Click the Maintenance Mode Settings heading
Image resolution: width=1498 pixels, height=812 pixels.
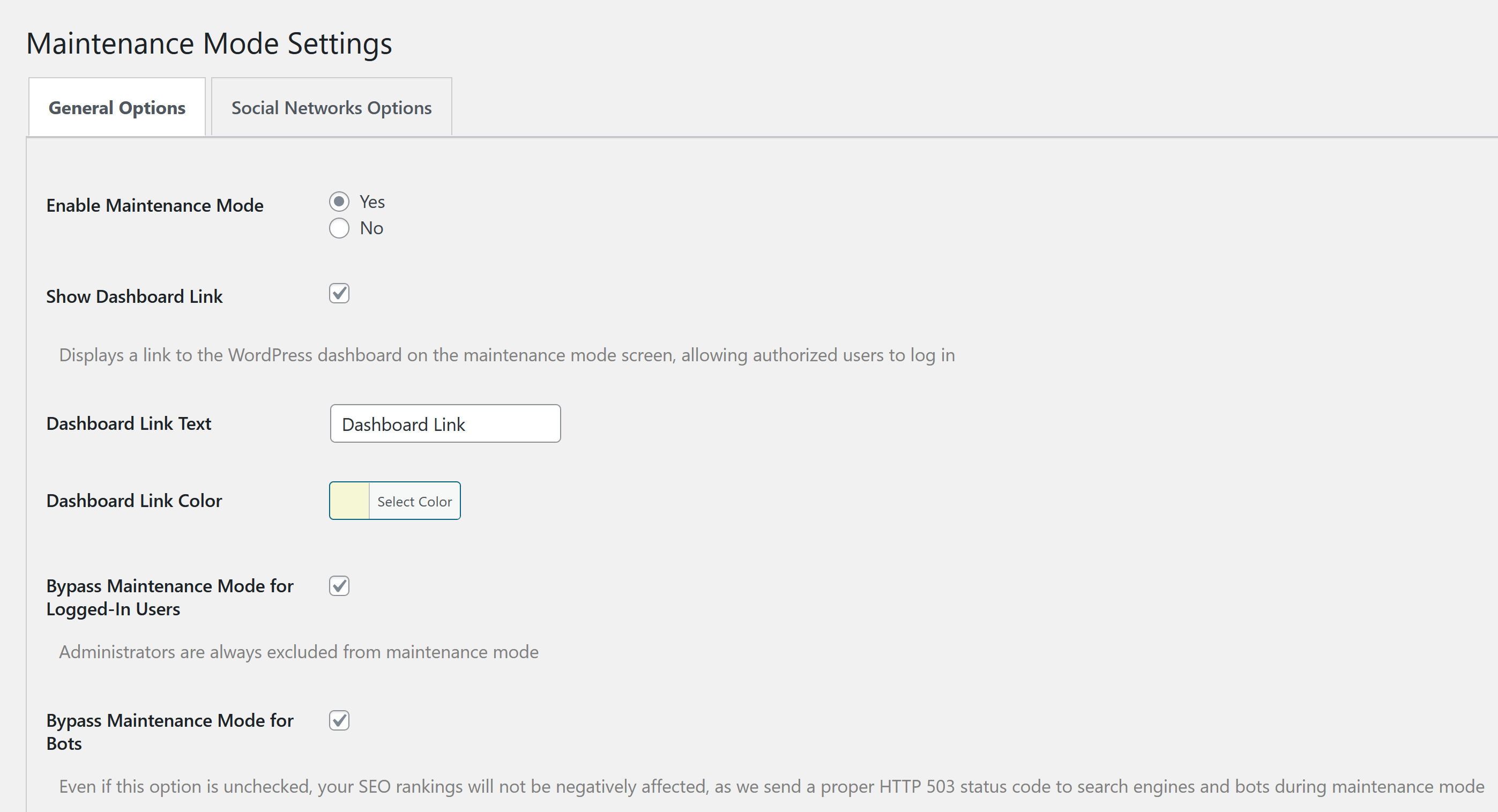pos(210,43)
